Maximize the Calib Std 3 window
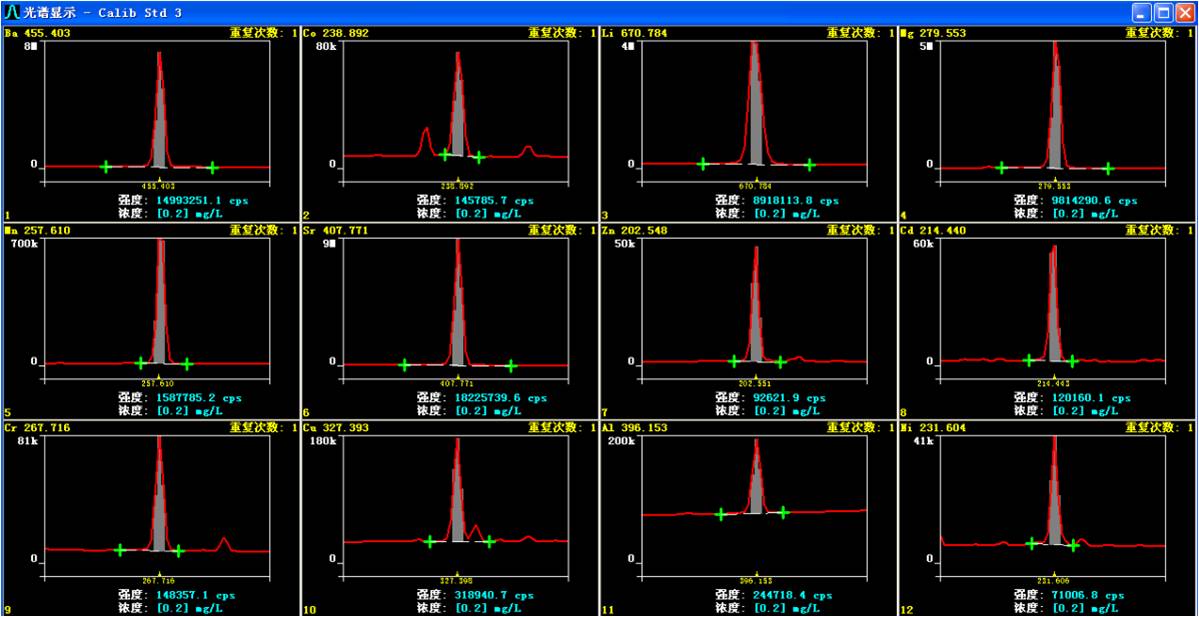This screenshot has width=1199, height=617. (1163, 13)
